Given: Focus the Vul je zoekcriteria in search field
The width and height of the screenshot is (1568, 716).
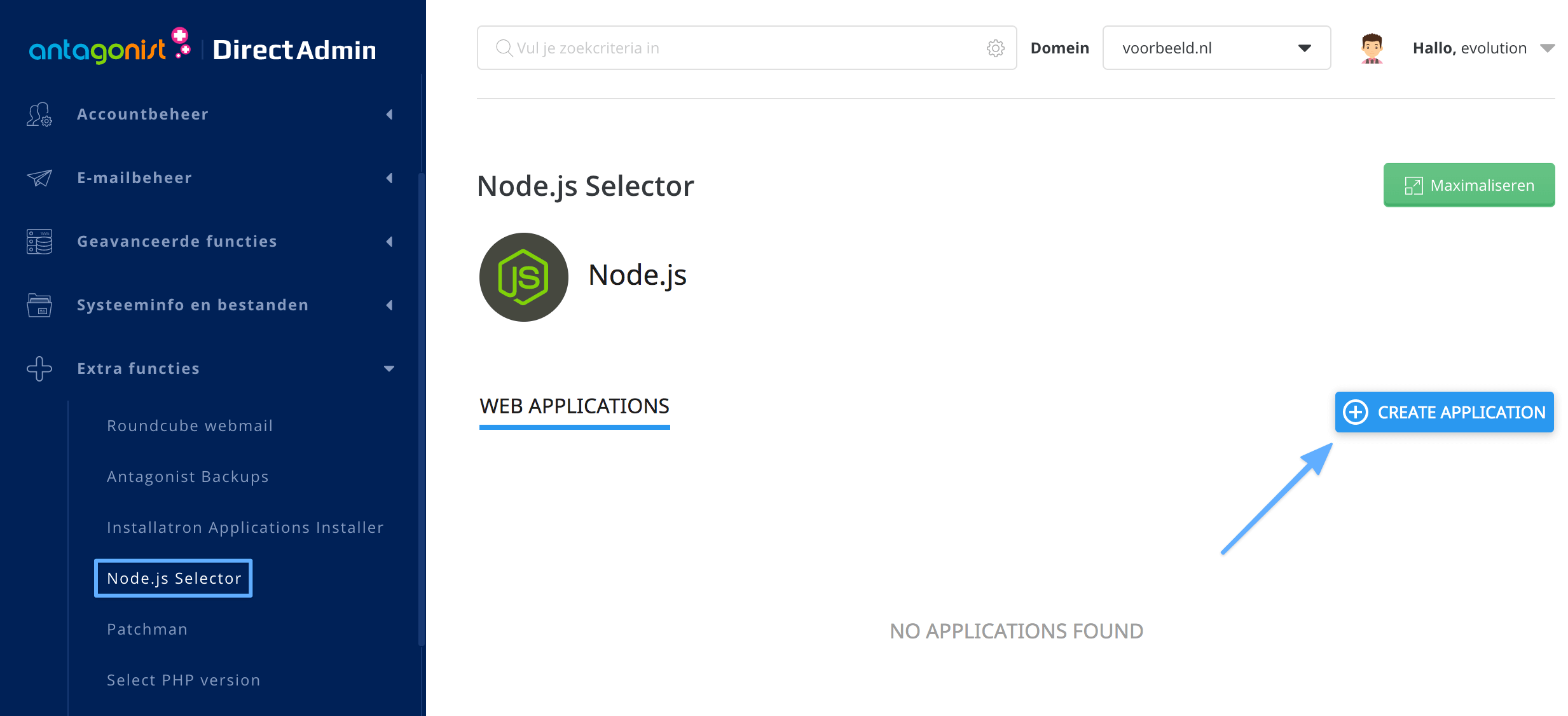Looking at the screenshot, I should click(x=747, y=48).
